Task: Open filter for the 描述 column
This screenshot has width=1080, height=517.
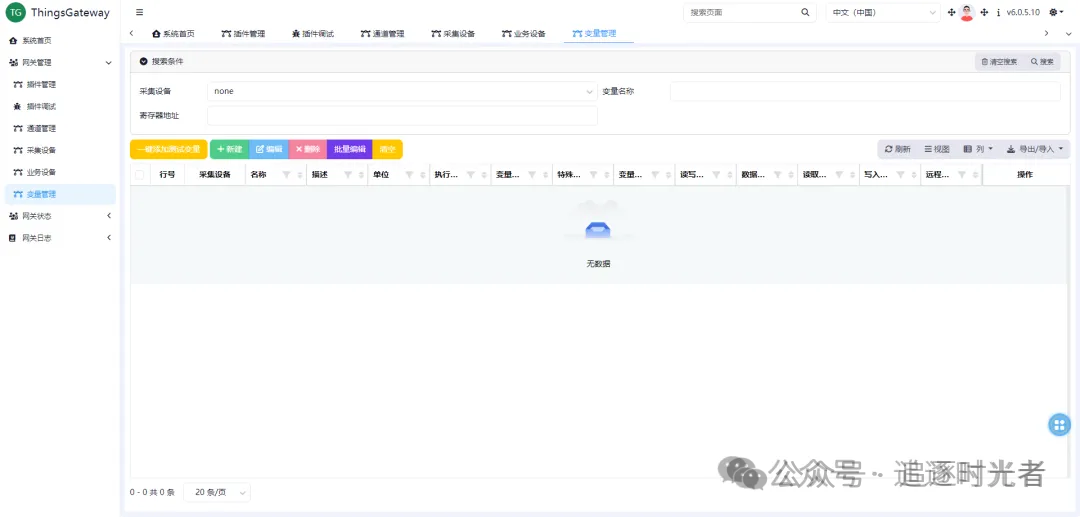Action: [x=348, y=175]
